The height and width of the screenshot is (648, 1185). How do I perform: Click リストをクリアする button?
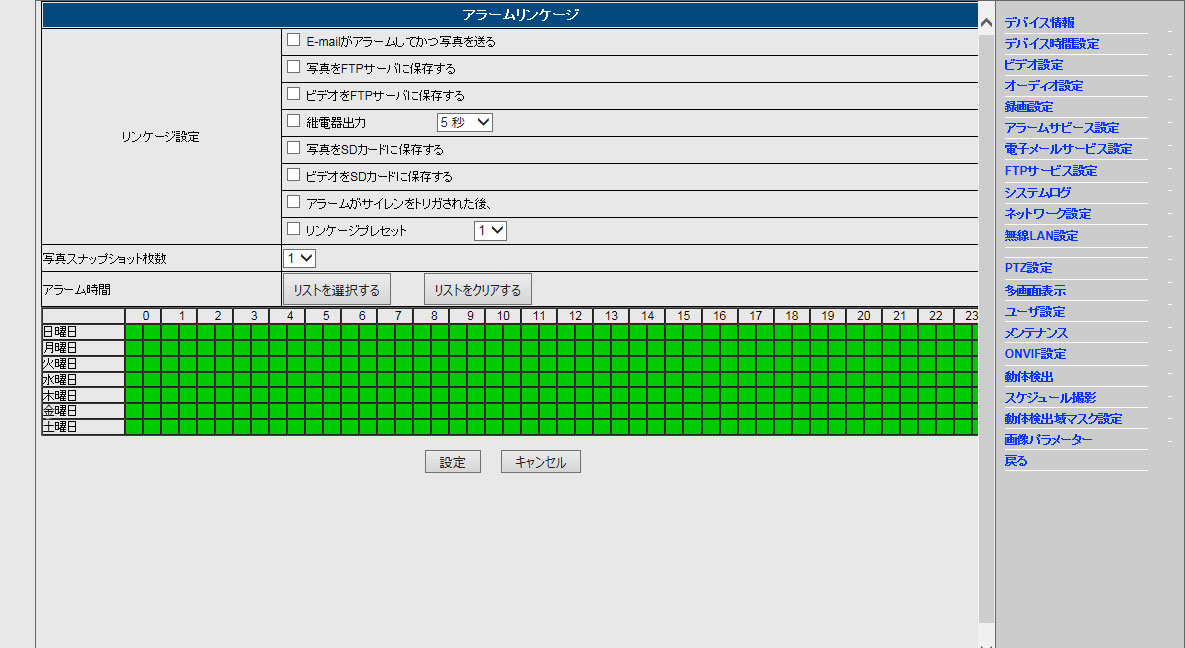[478, 290]
